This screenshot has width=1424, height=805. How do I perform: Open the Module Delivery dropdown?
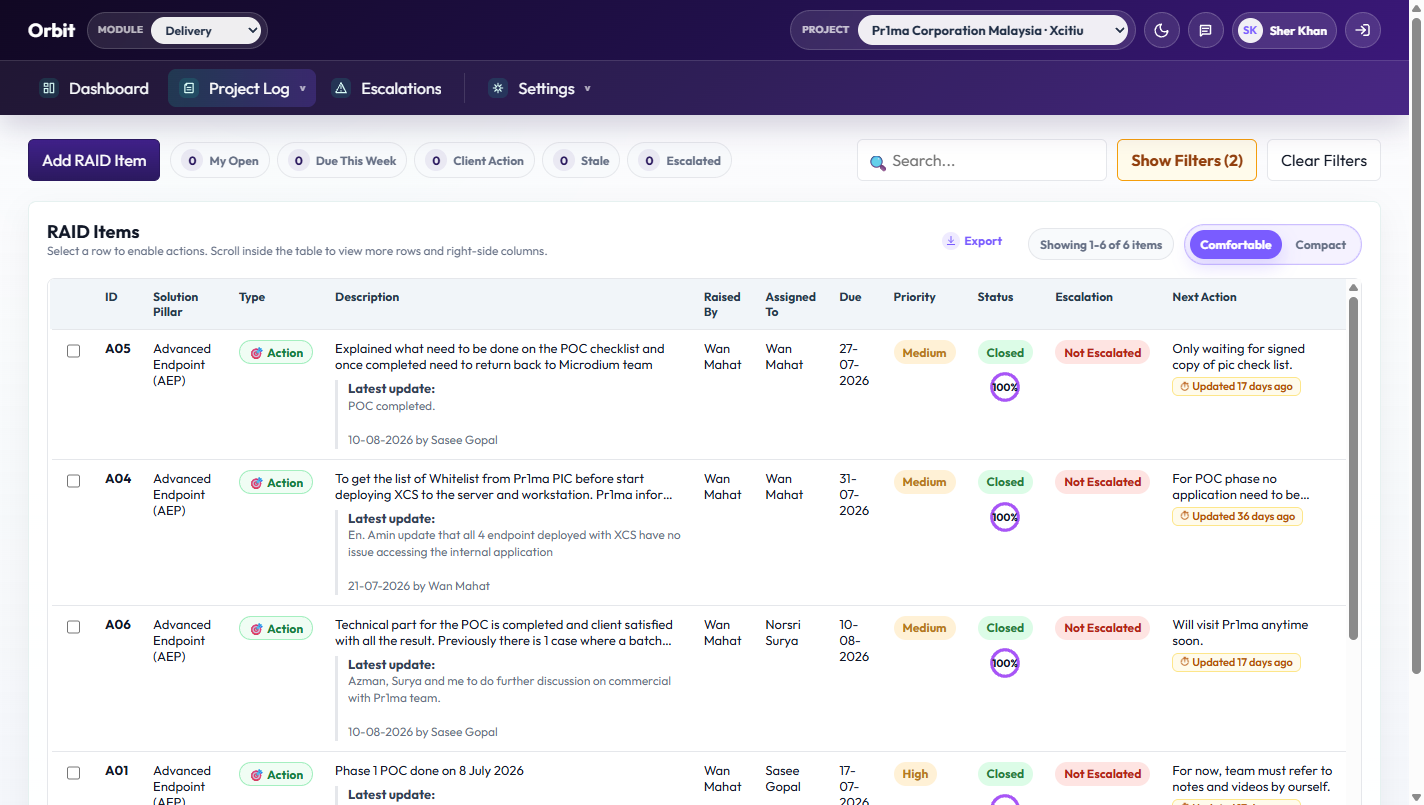(x=207, y=31)
